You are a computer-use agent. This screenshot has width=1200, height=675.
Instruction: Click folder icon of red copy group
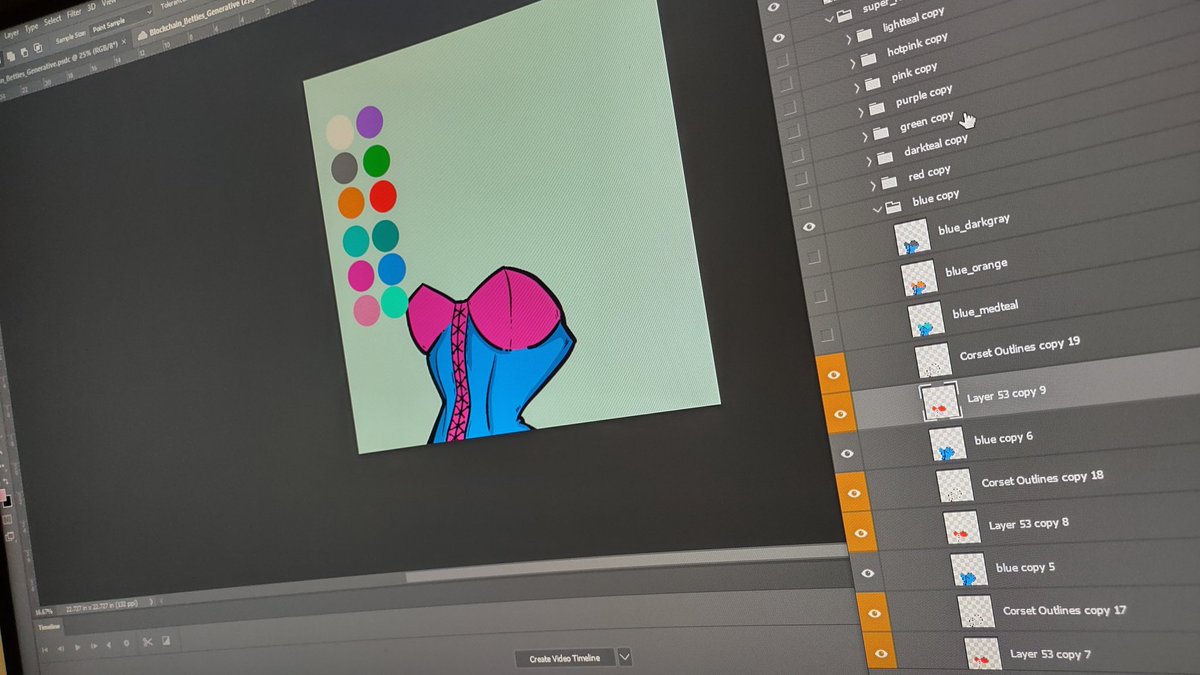point(889,182)
